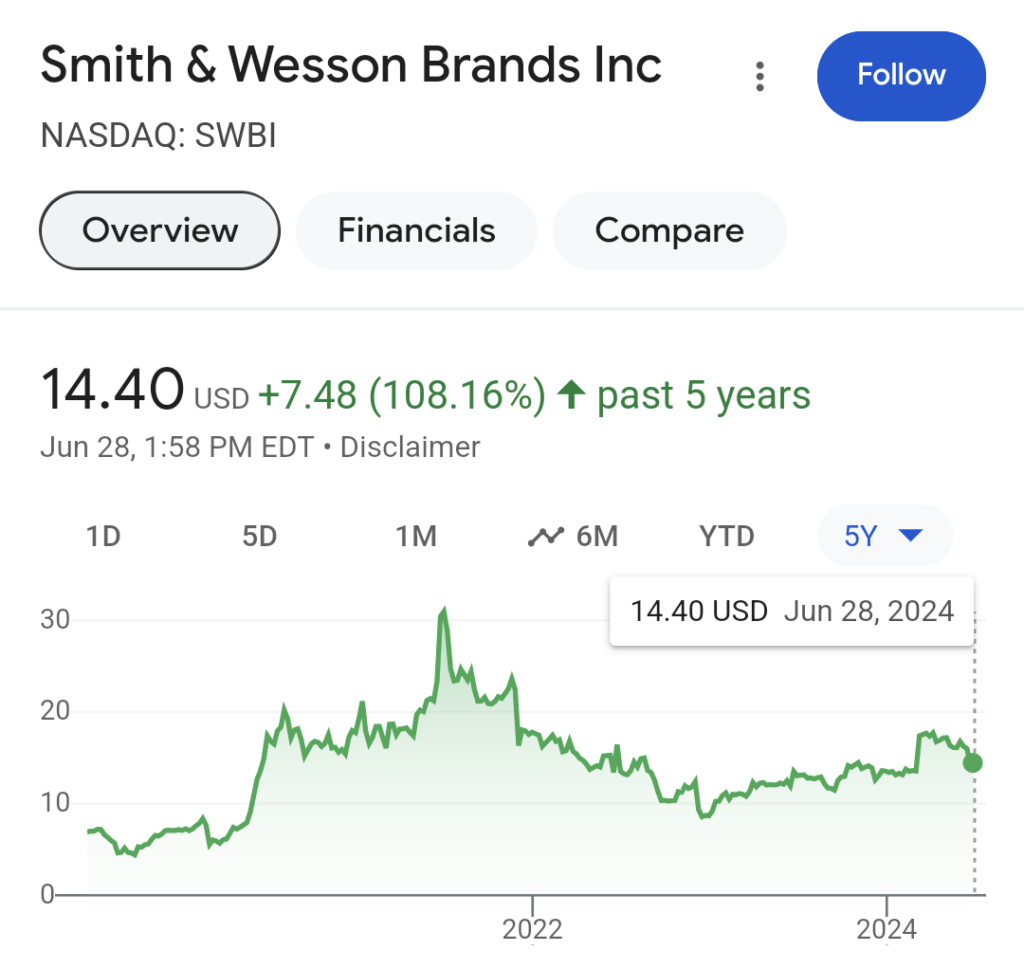Select the Compare tab
This screenshot has height=969, width=1024.
[669, 230]
